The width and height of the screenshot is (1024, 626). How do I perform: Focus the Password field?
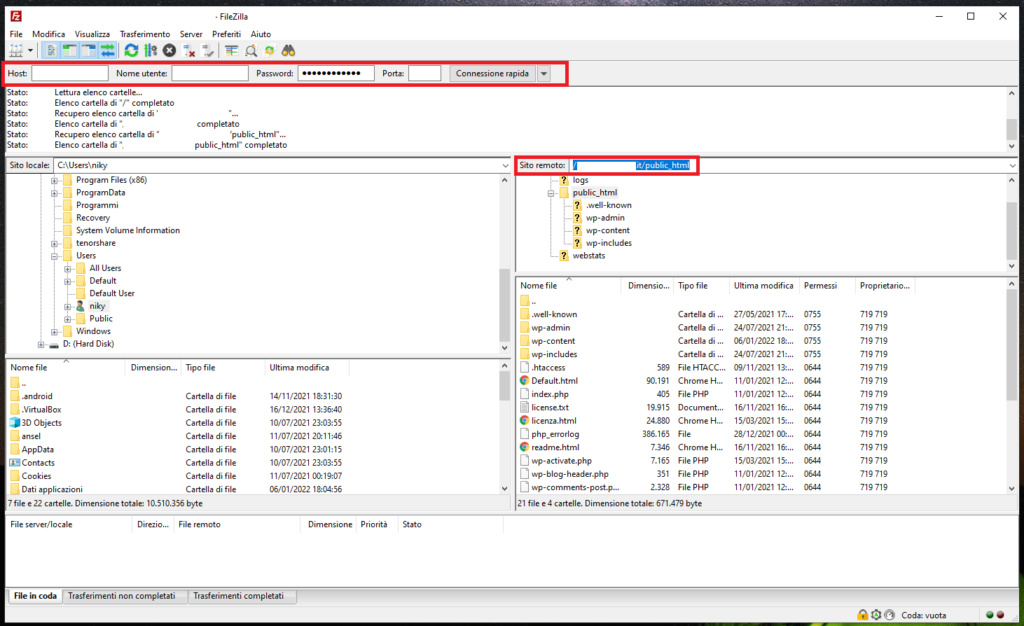[x=336, y=73]
